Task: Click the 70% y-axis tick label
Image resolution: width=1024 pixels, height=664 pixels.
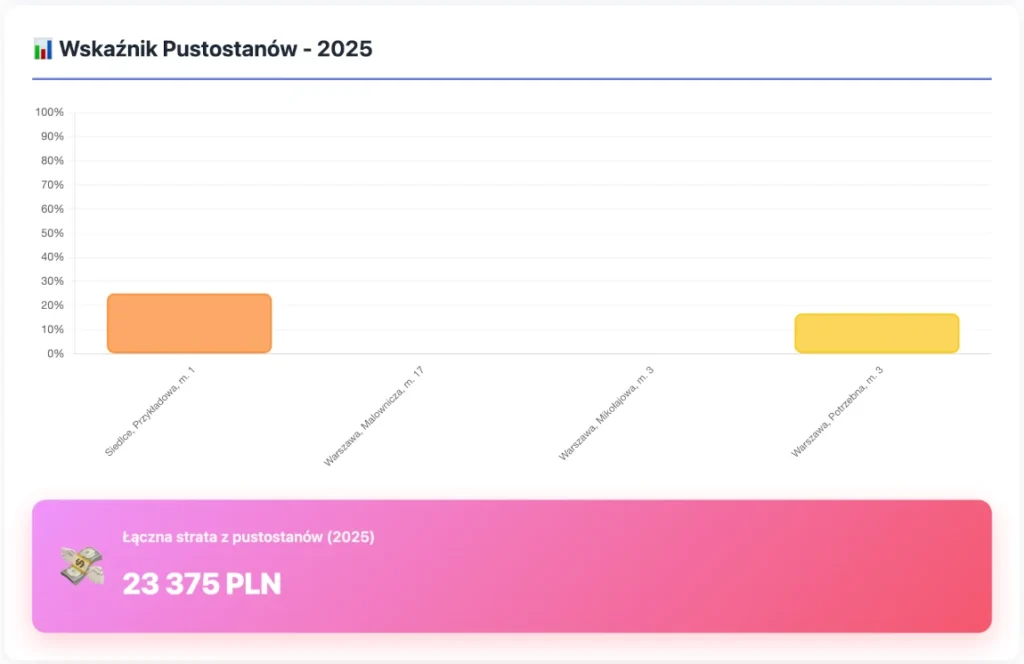Action: [x=52, y=185]
